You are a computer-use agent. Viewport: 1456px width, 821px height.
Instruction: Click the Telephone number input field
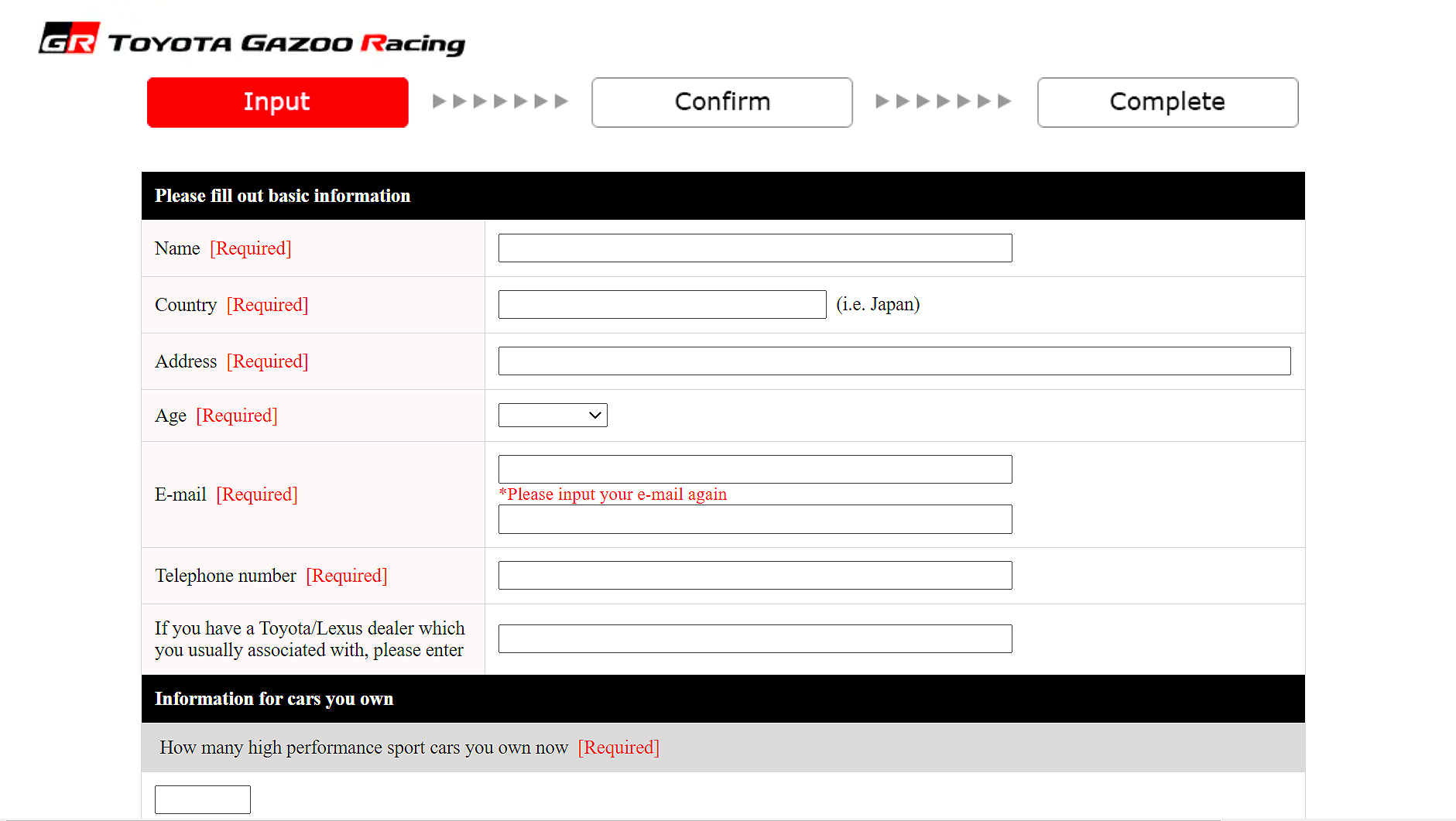(x=755, y=576)
